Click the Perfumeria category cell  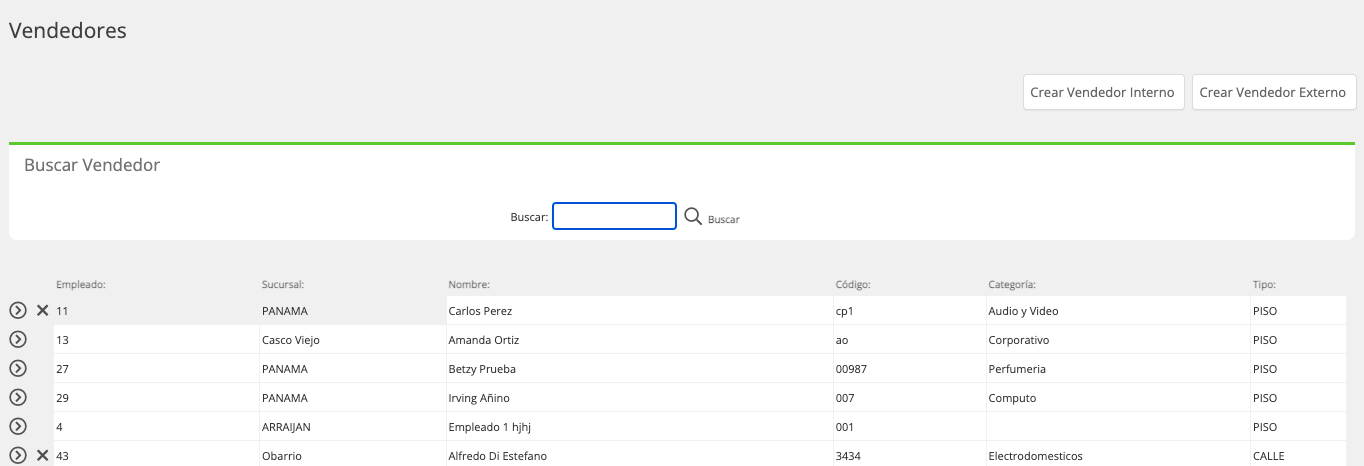click(x=1117, y=369)
